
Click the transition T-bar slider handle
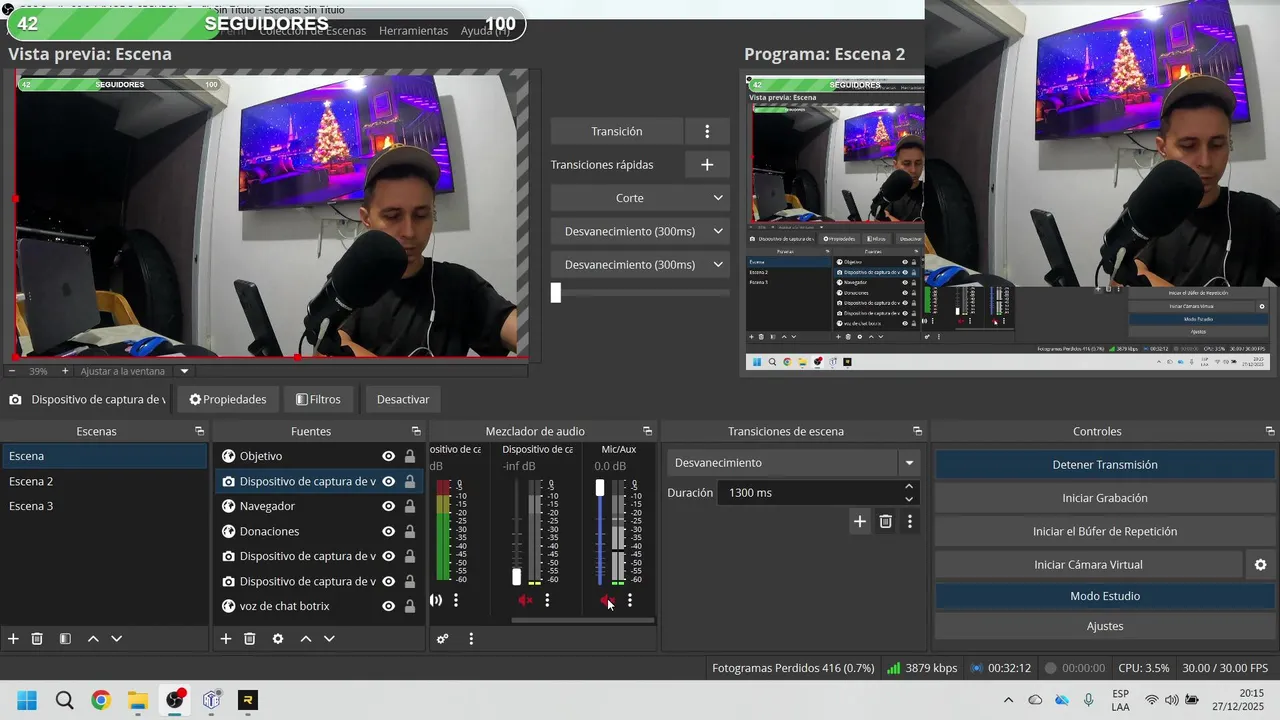556,292
